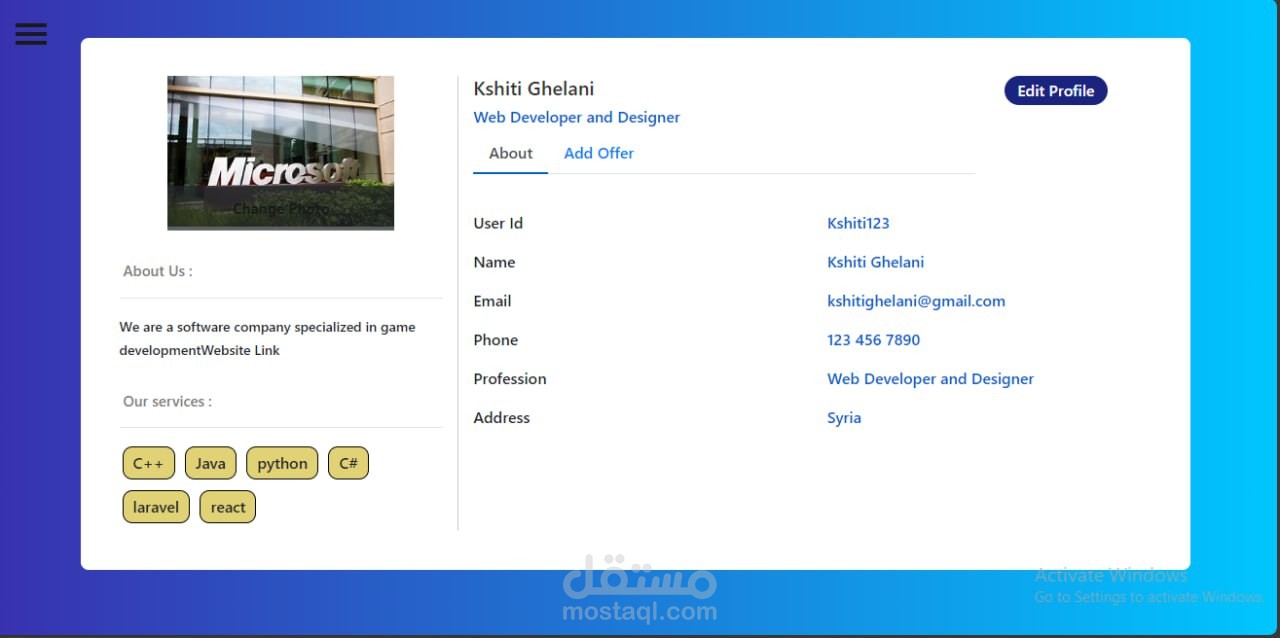Select the laravel service tag

coord(156,507)
